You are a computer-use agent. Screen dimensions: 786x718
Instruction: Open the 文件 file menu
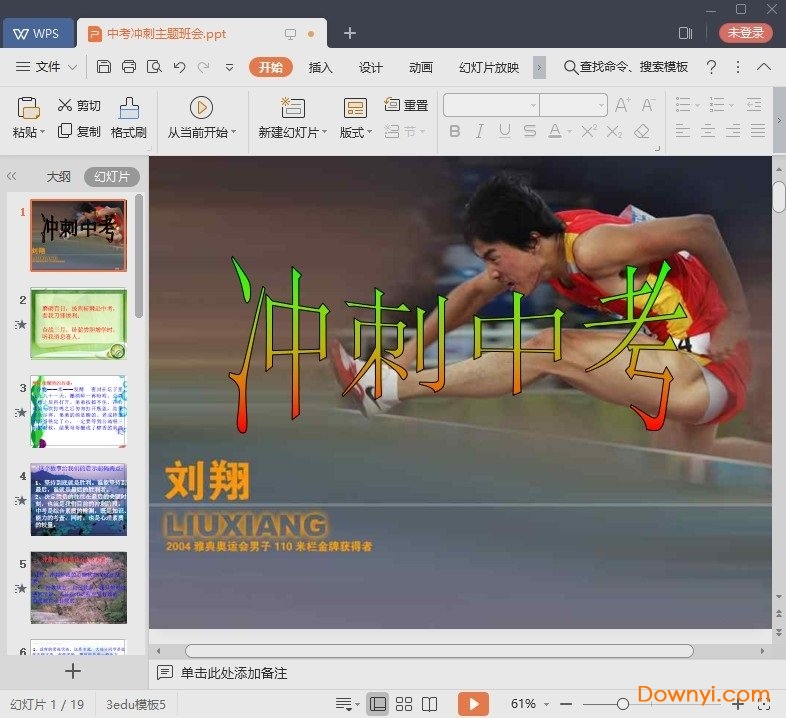click(46, 67)
